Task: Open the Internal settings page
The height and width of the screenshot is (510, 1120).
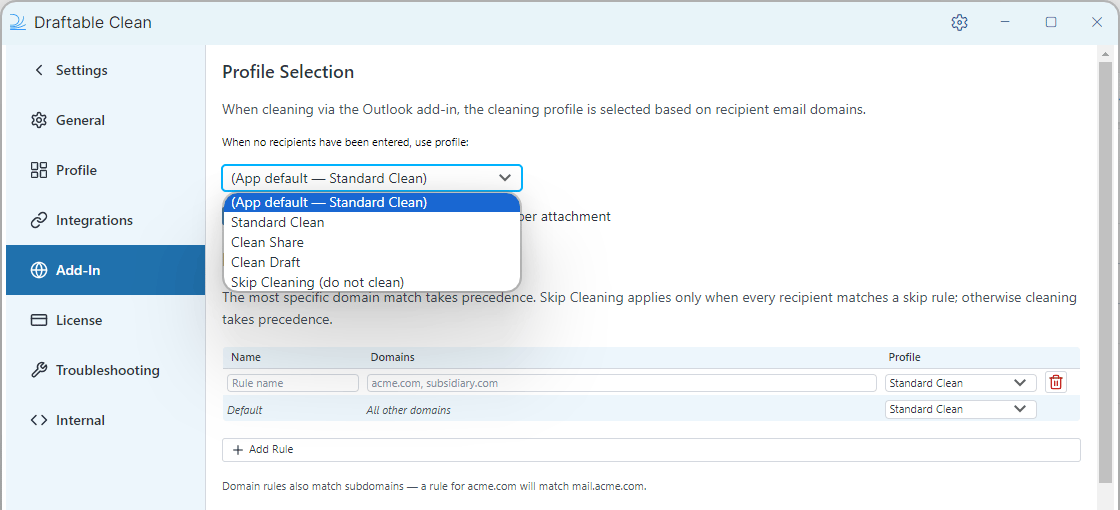Action: 106,420
